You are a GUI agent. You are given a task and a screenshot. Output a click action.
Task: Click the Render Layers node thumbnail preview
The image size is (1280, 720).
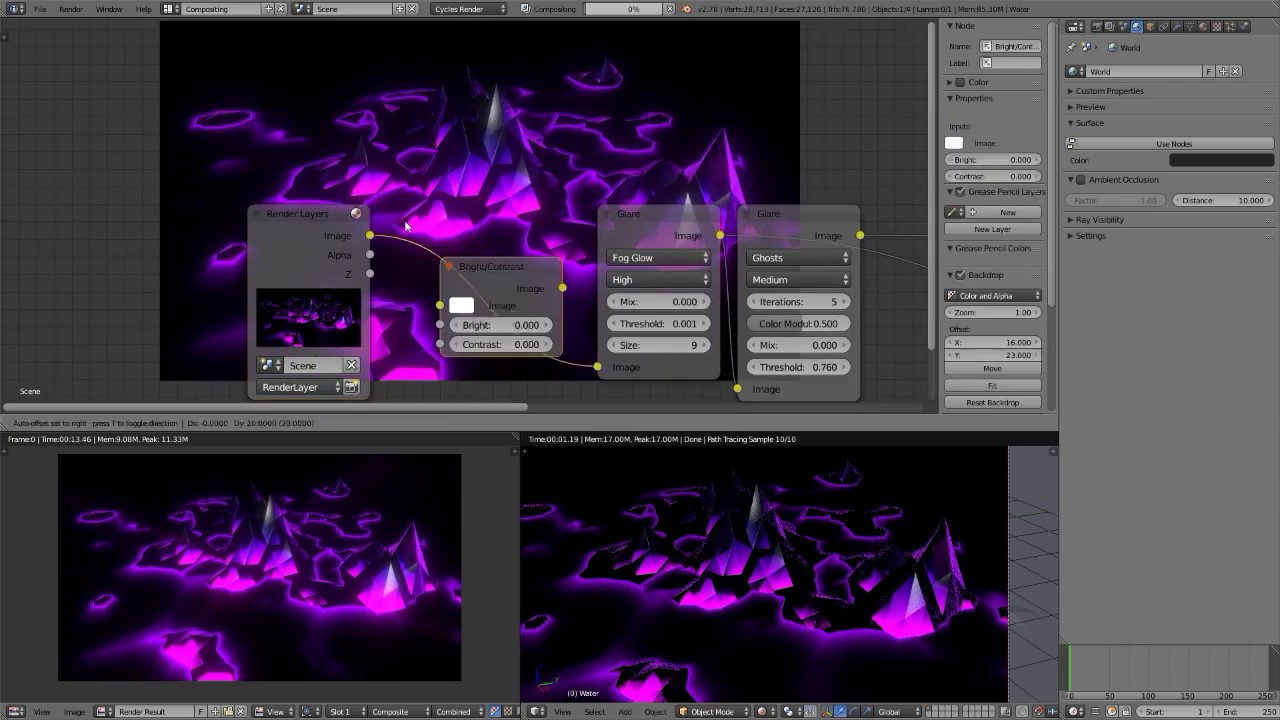coord(308,318)
